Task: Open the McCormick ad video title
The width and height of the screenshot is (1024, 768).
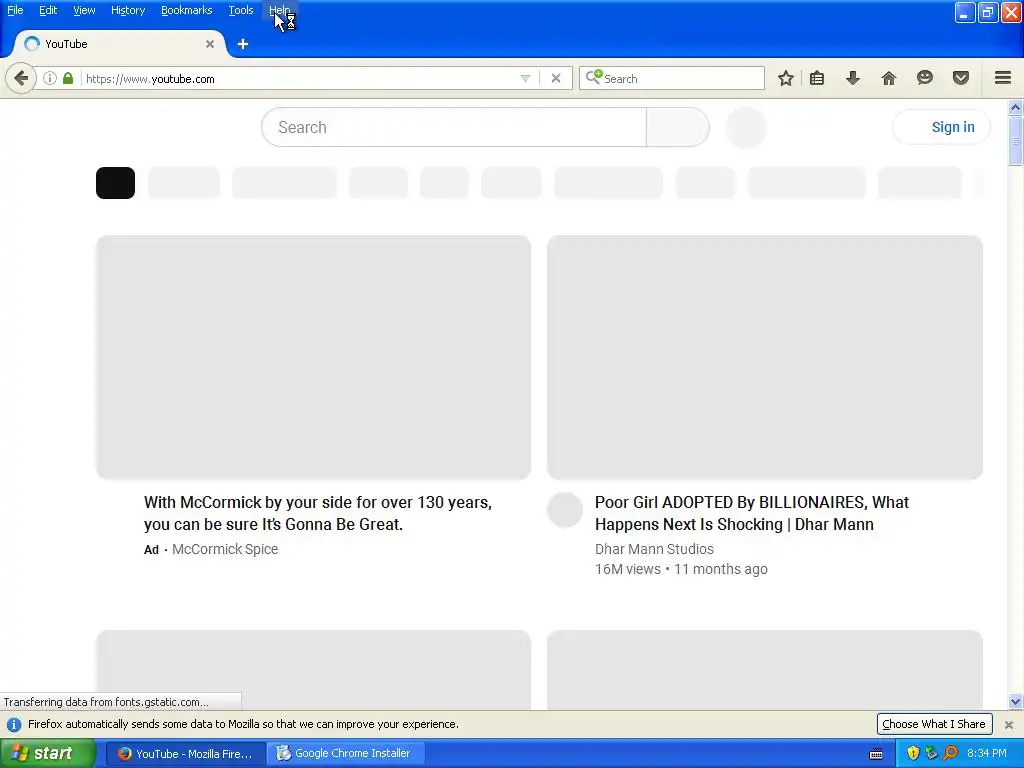Action: (x=318, y=513)
